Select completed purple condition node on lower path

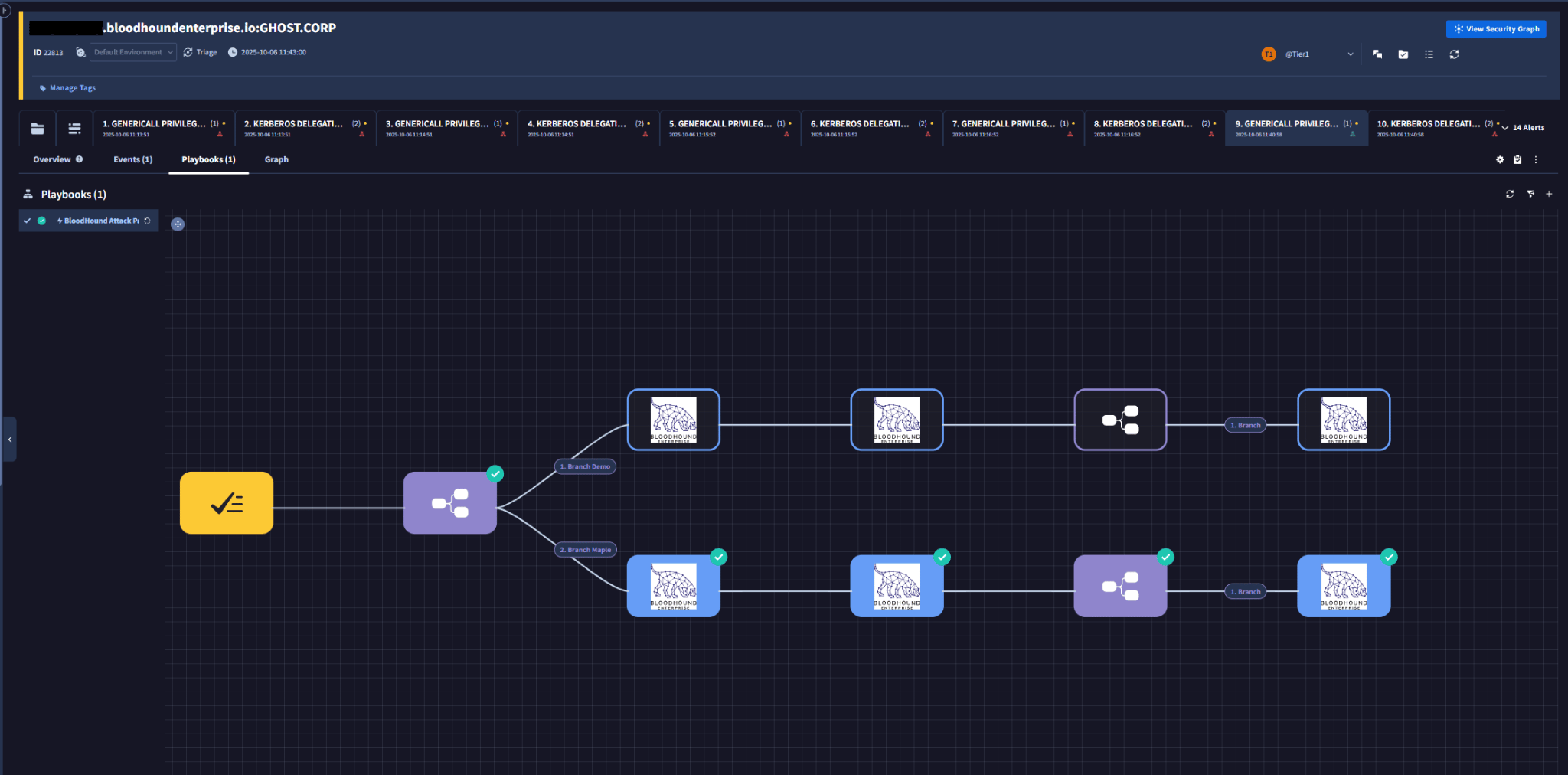pyautogui.click(x=1121, y=586)
